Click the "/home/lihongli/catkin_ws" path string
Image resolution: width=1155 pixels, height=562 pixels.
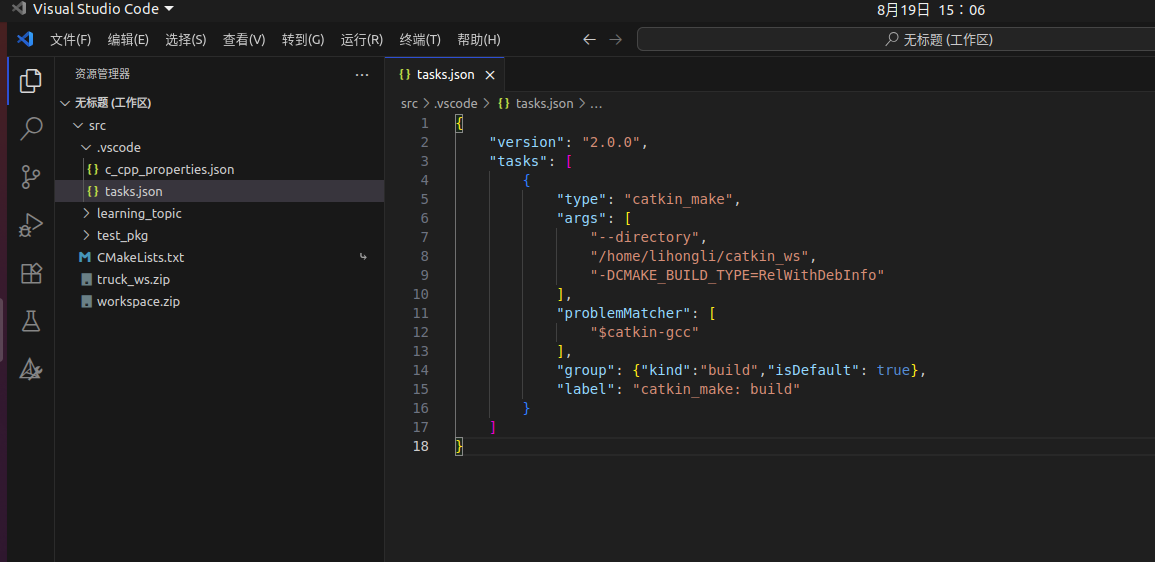(700, 257)
